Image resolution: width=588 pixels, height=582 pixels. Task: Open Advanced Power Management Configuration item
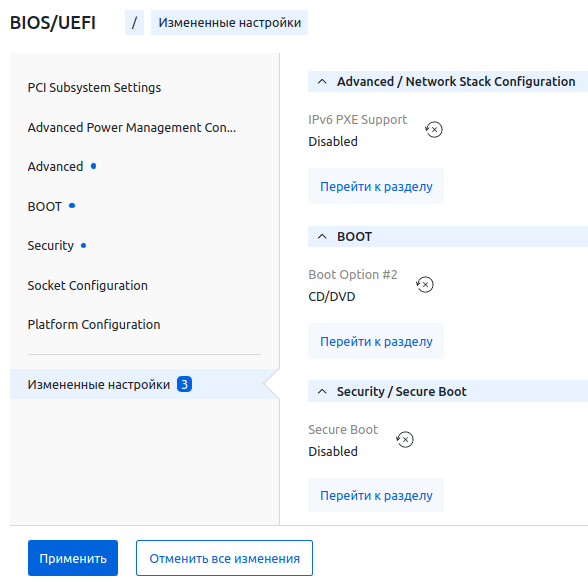click(132, 128)
